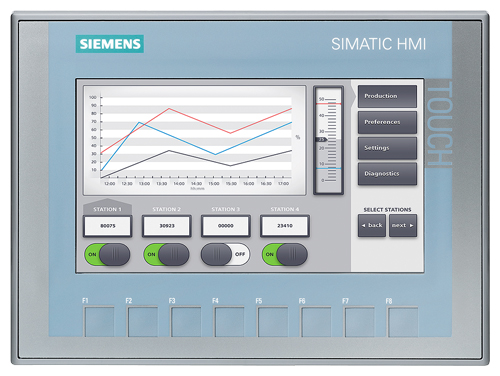Turn off Station 2 switch
500x376 pixels.
tap(166, 254)
